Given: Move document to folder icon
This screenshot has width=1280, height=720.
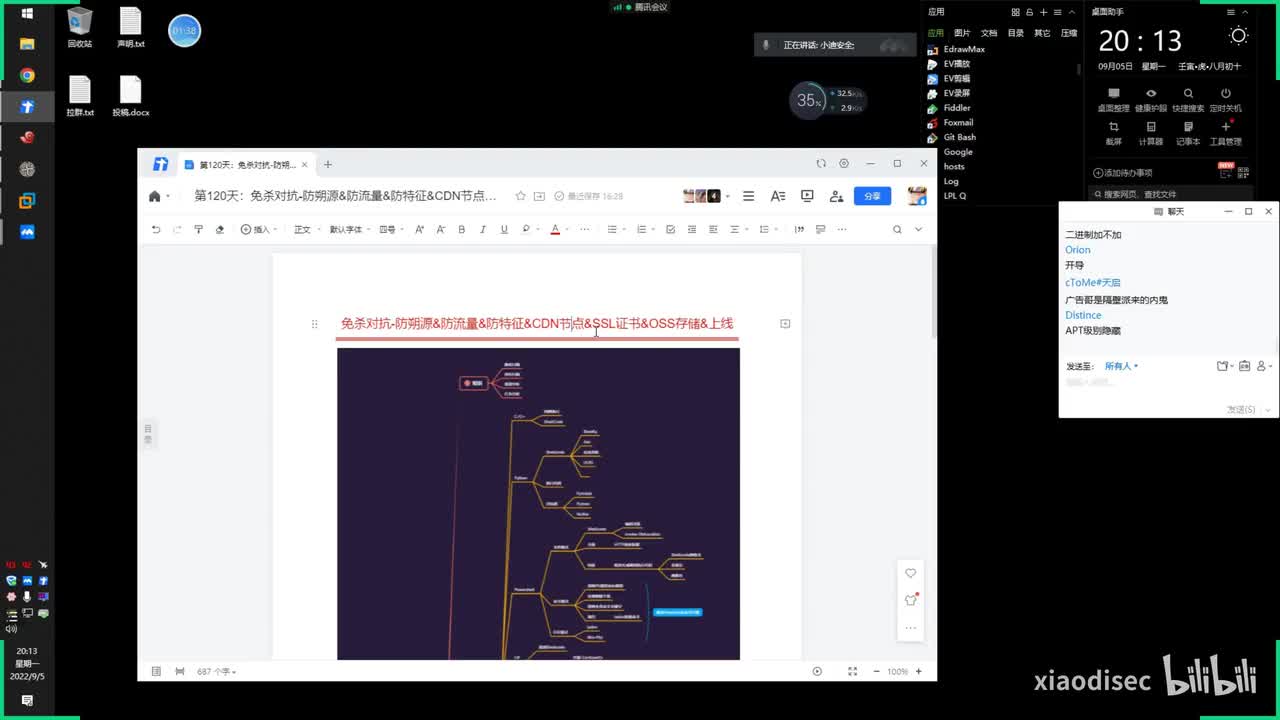Looking at the screenshot, I should (x=540, y=196).
